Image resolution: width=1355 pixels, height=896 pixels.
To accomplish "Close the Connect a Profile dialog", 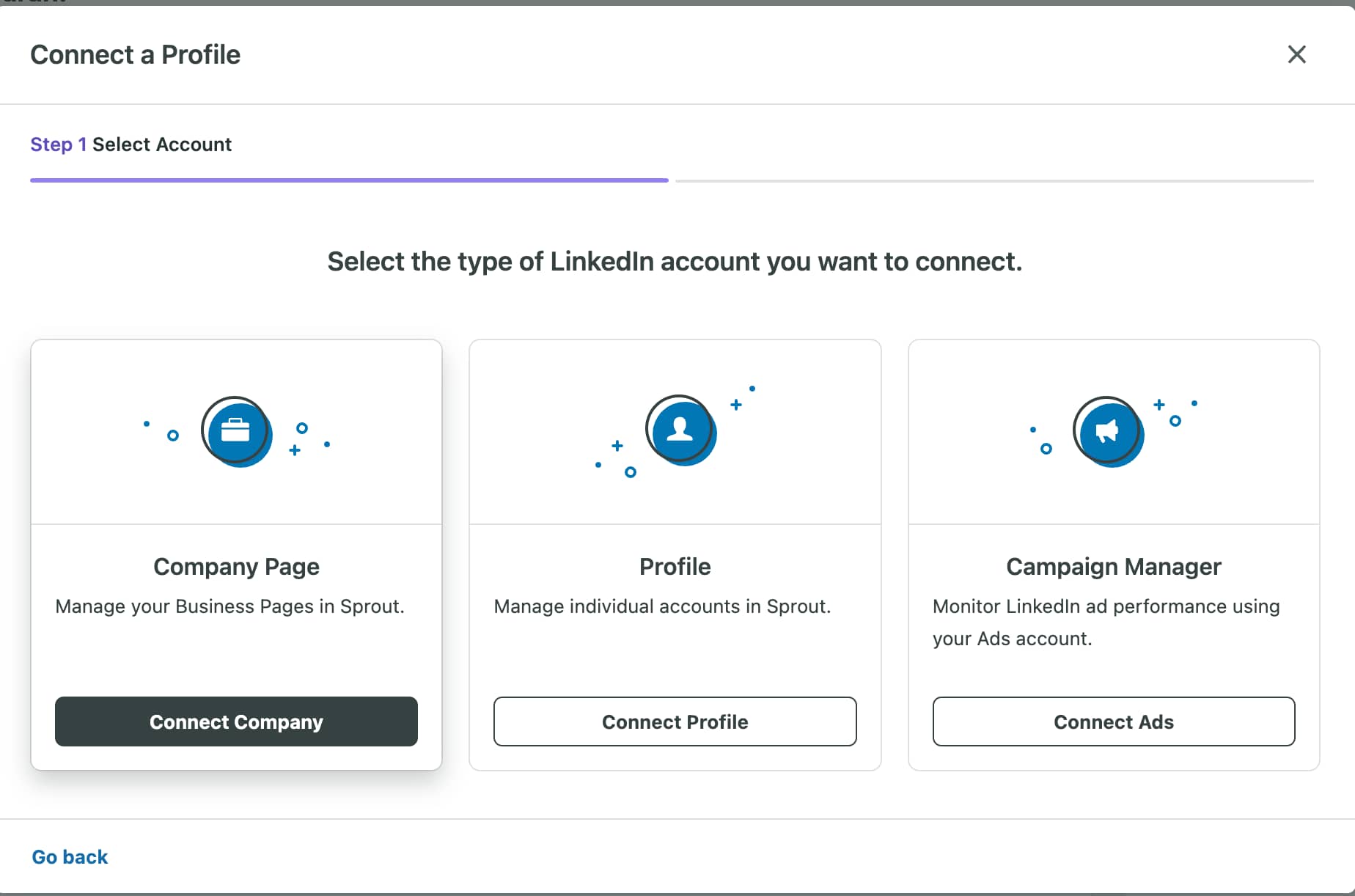I will pos(1296,54).
